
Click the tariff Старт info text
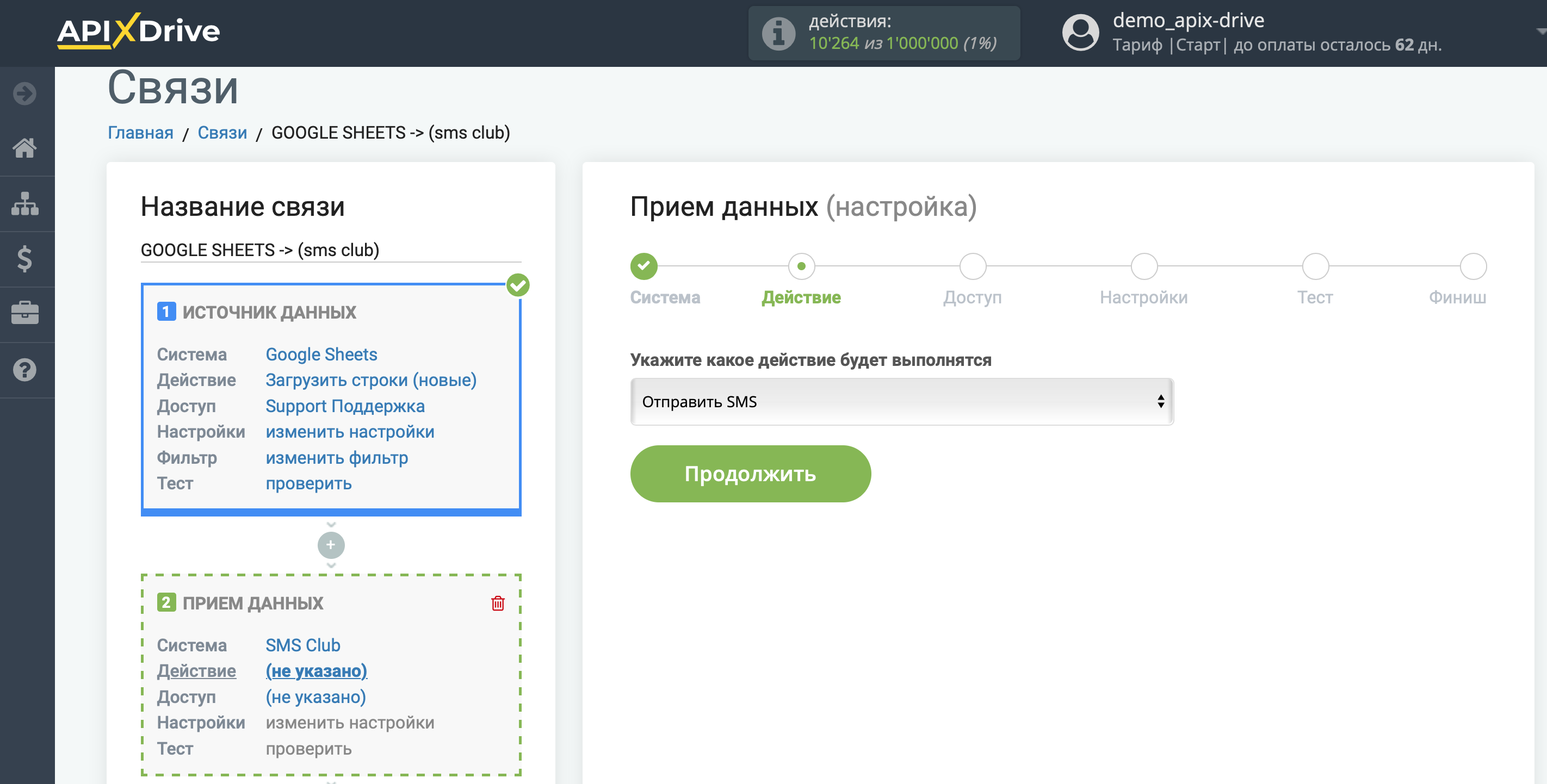tap(1277, 45)
